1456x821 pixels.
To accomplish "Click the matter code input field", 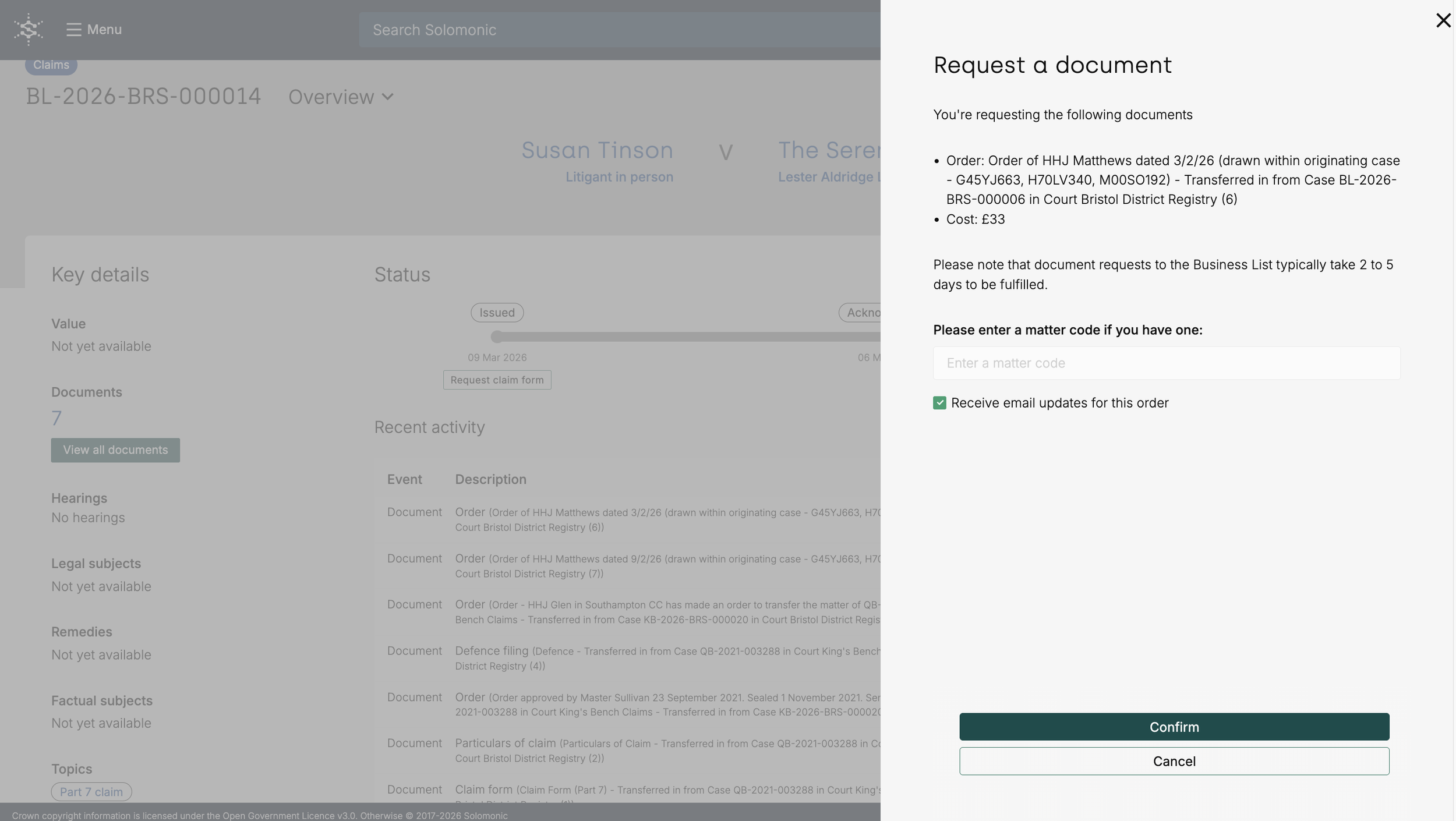I will (x=1166, y=363).
